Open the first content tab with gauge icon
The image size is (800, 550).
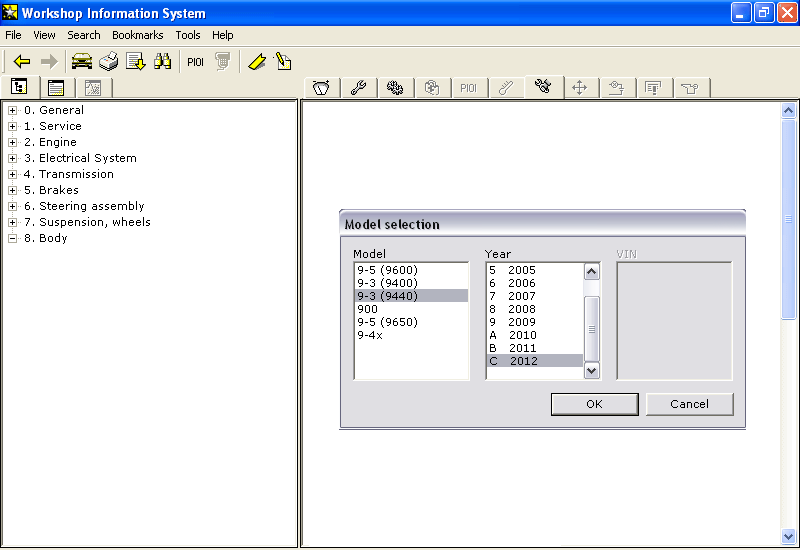(321, 88)
